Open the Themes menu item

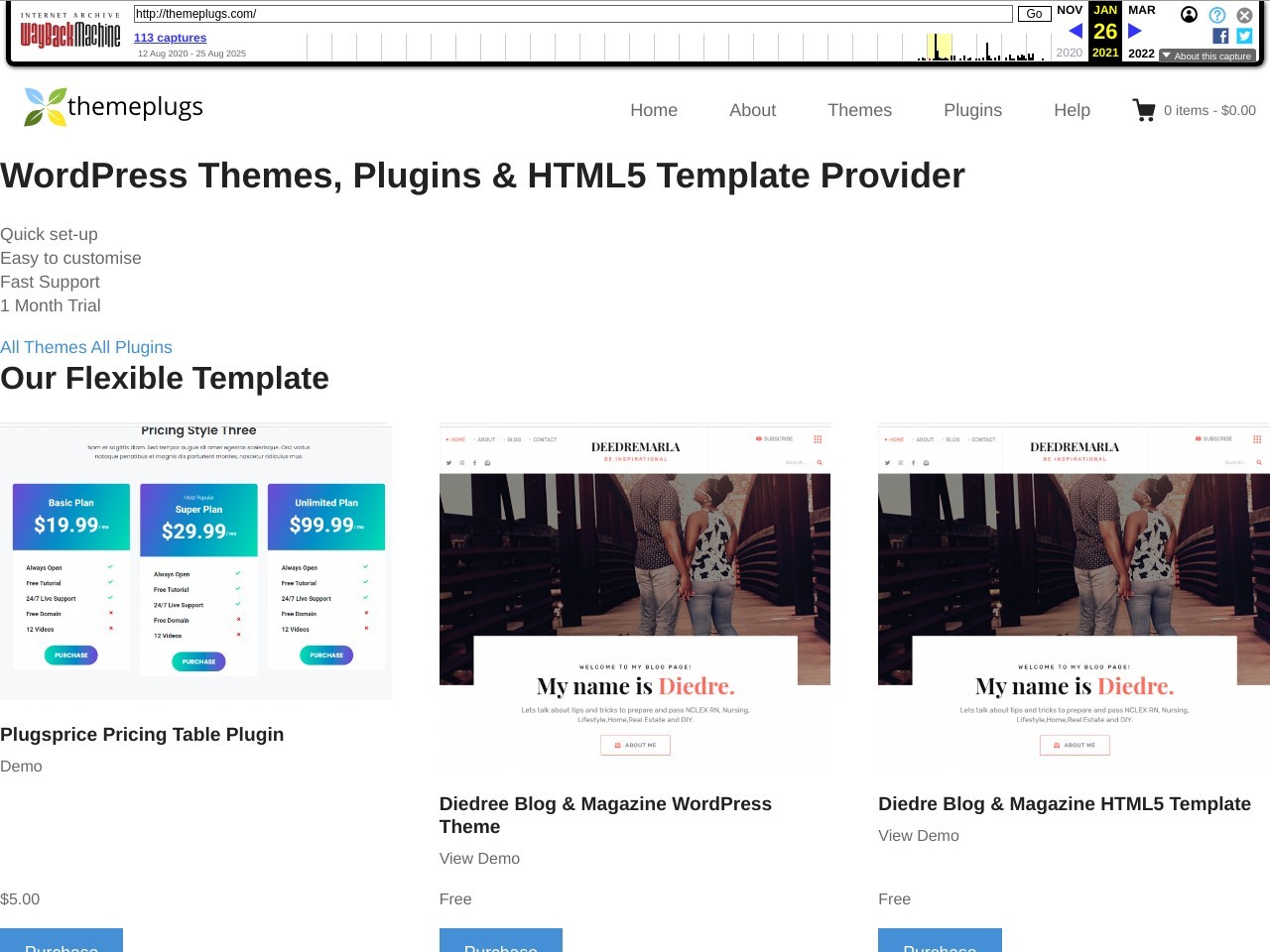tap(859, 110)
